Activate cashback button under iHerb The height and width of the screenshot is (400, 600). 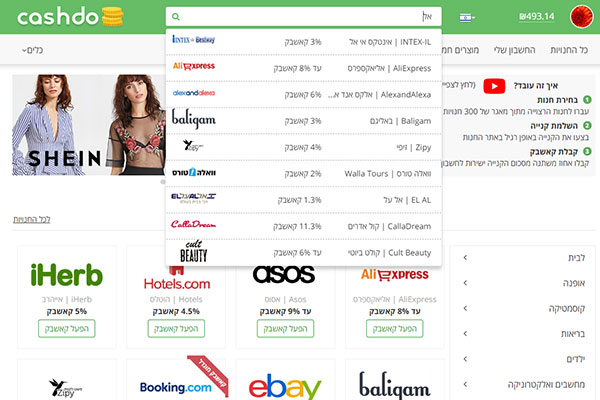tap(67, 328)
